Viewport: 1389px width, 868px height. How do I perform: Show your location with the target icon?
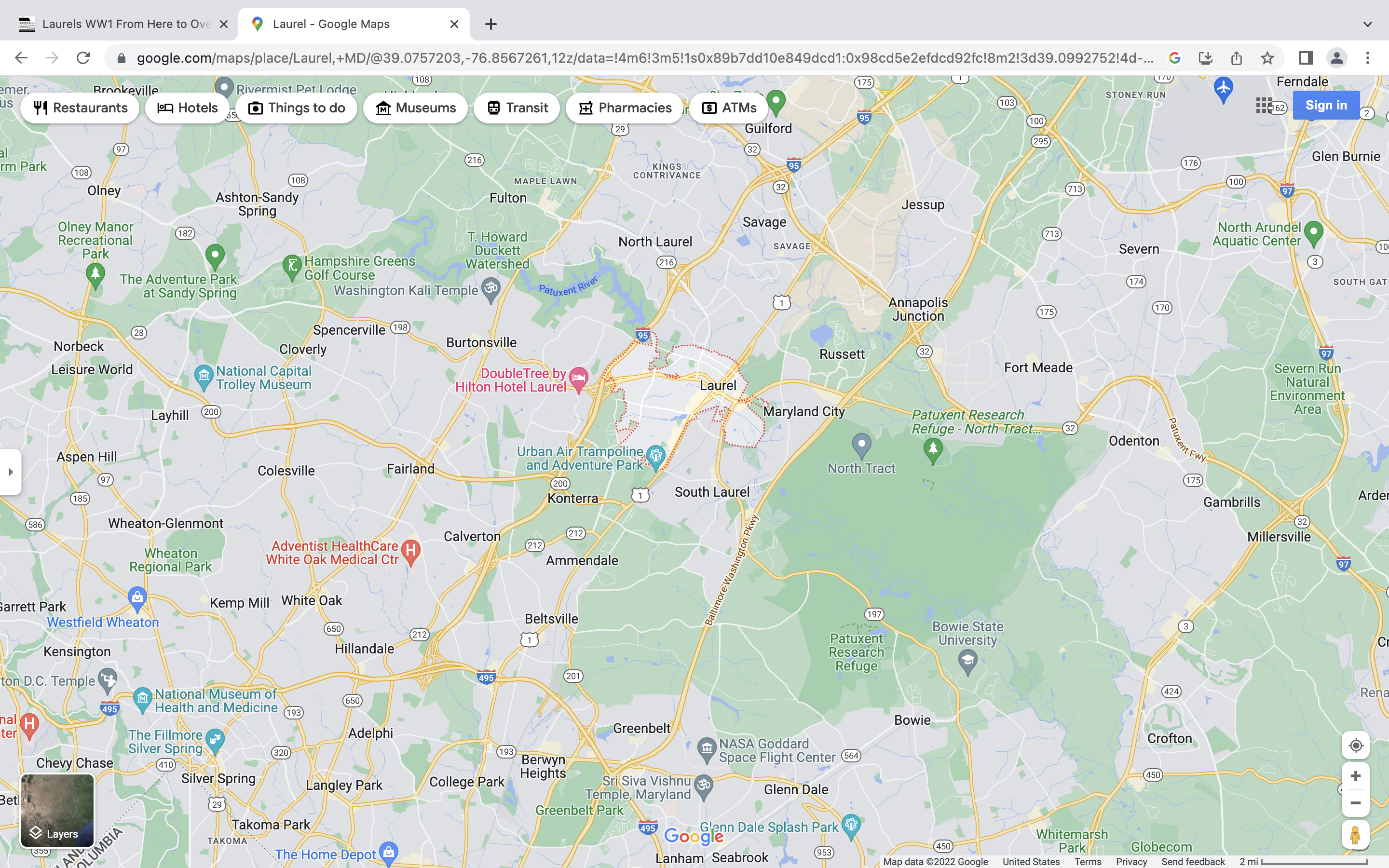[1355, 745]
